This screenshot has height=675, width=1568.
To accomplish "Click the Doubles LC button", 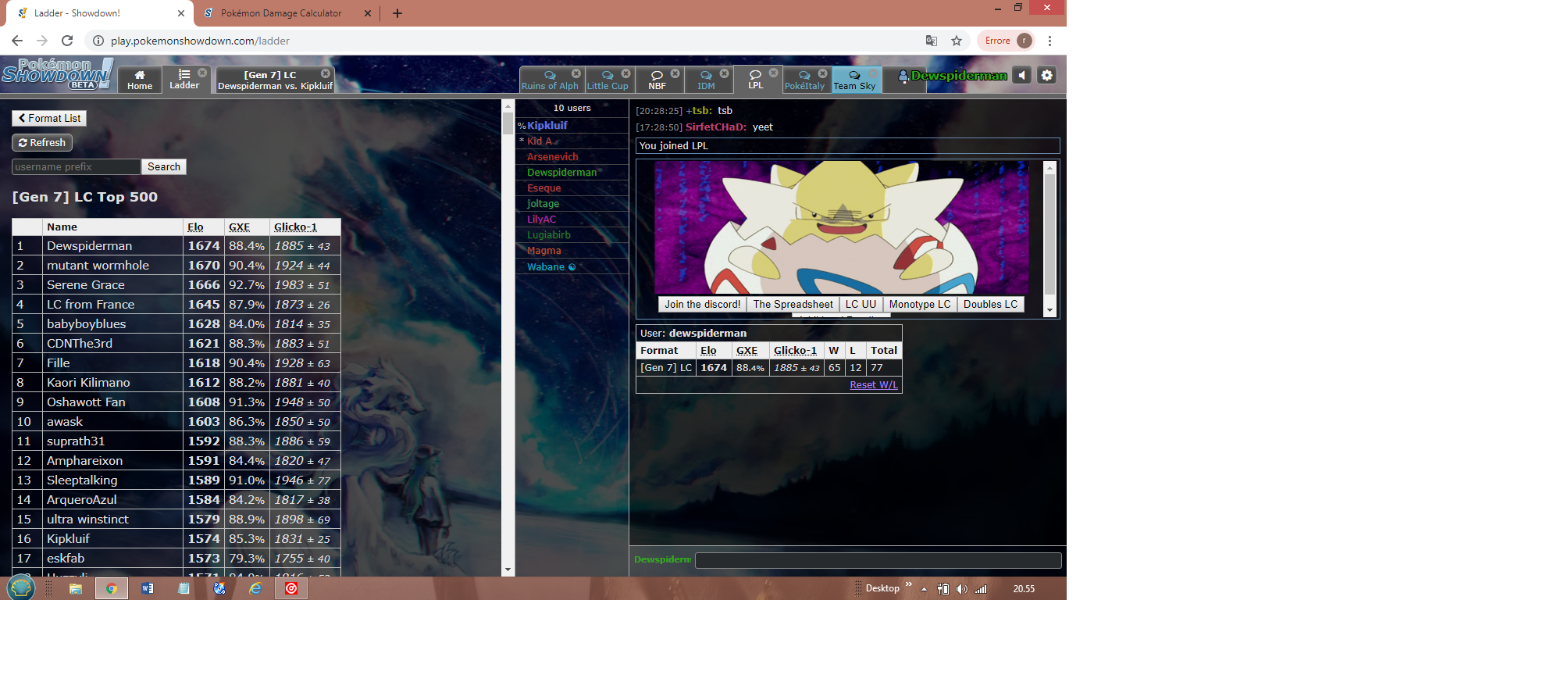I will pos(990,304).
